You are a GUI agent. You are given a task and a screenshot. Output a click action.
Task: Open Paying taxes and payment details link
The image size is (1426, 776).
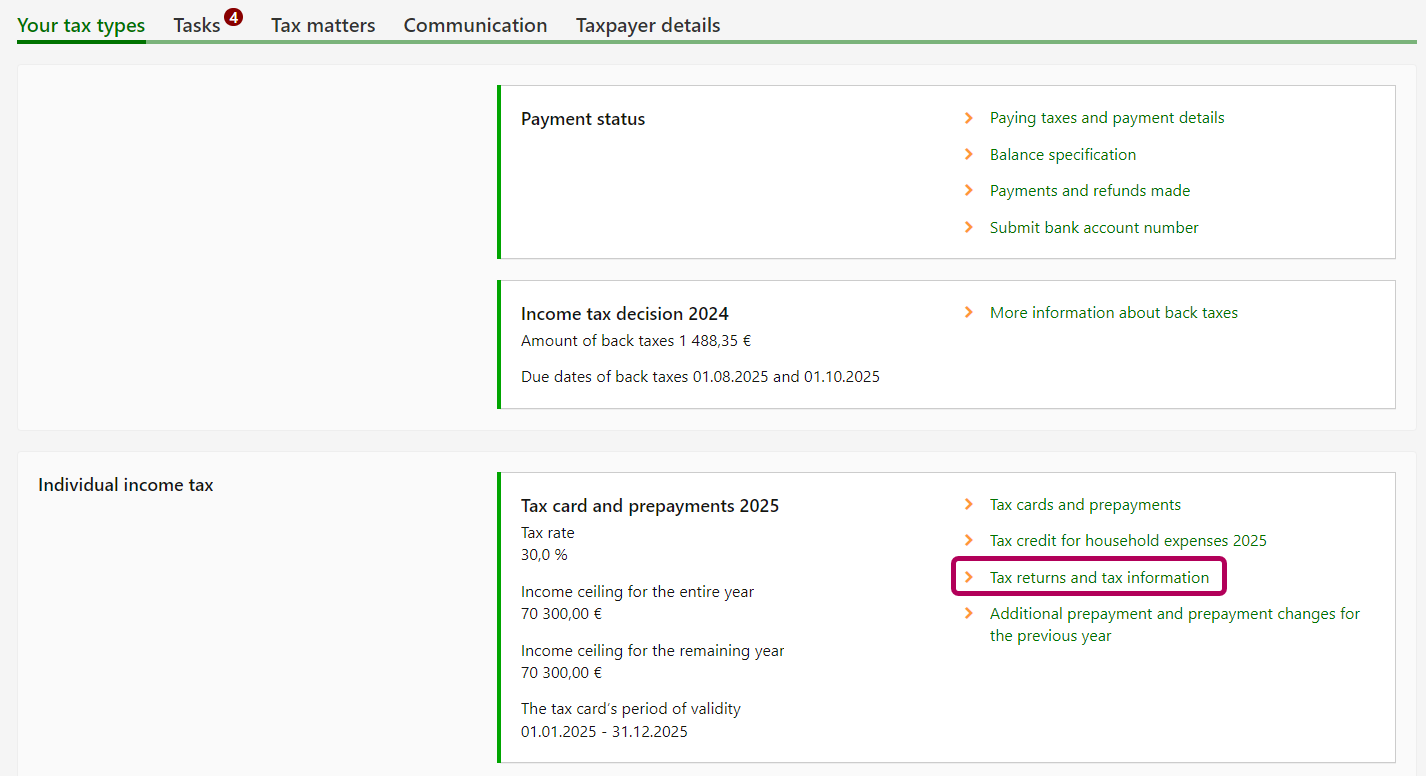tap(1106, 118)
